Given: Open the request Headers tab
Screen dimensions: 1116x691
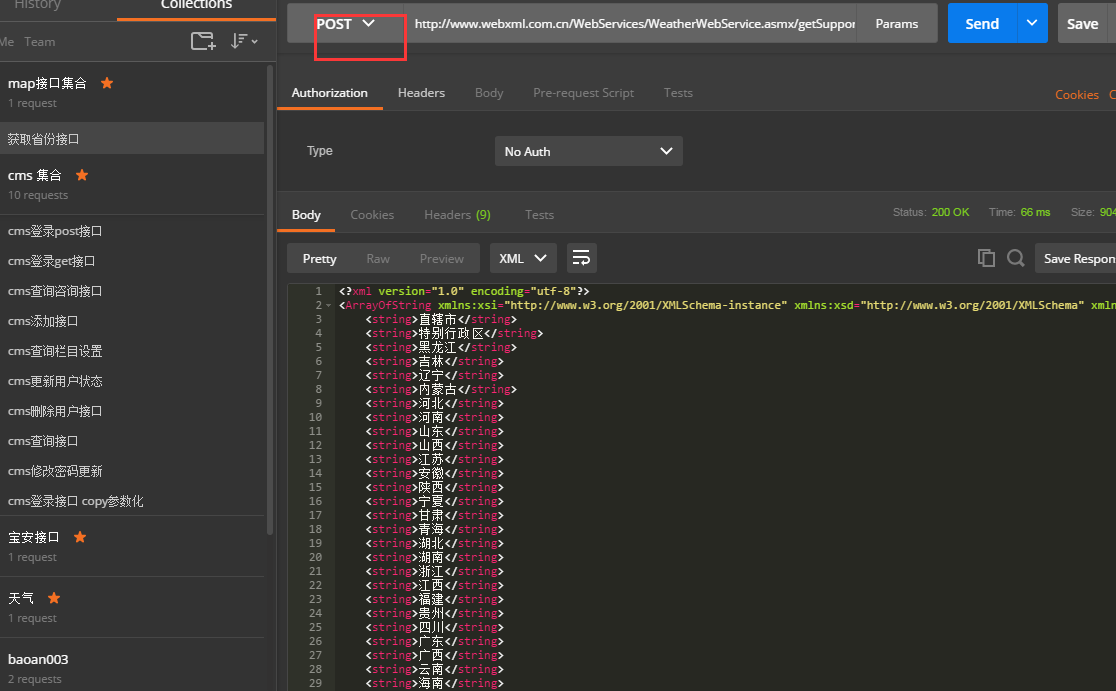Looking at the screenshot, I should [x=421, y=93].
